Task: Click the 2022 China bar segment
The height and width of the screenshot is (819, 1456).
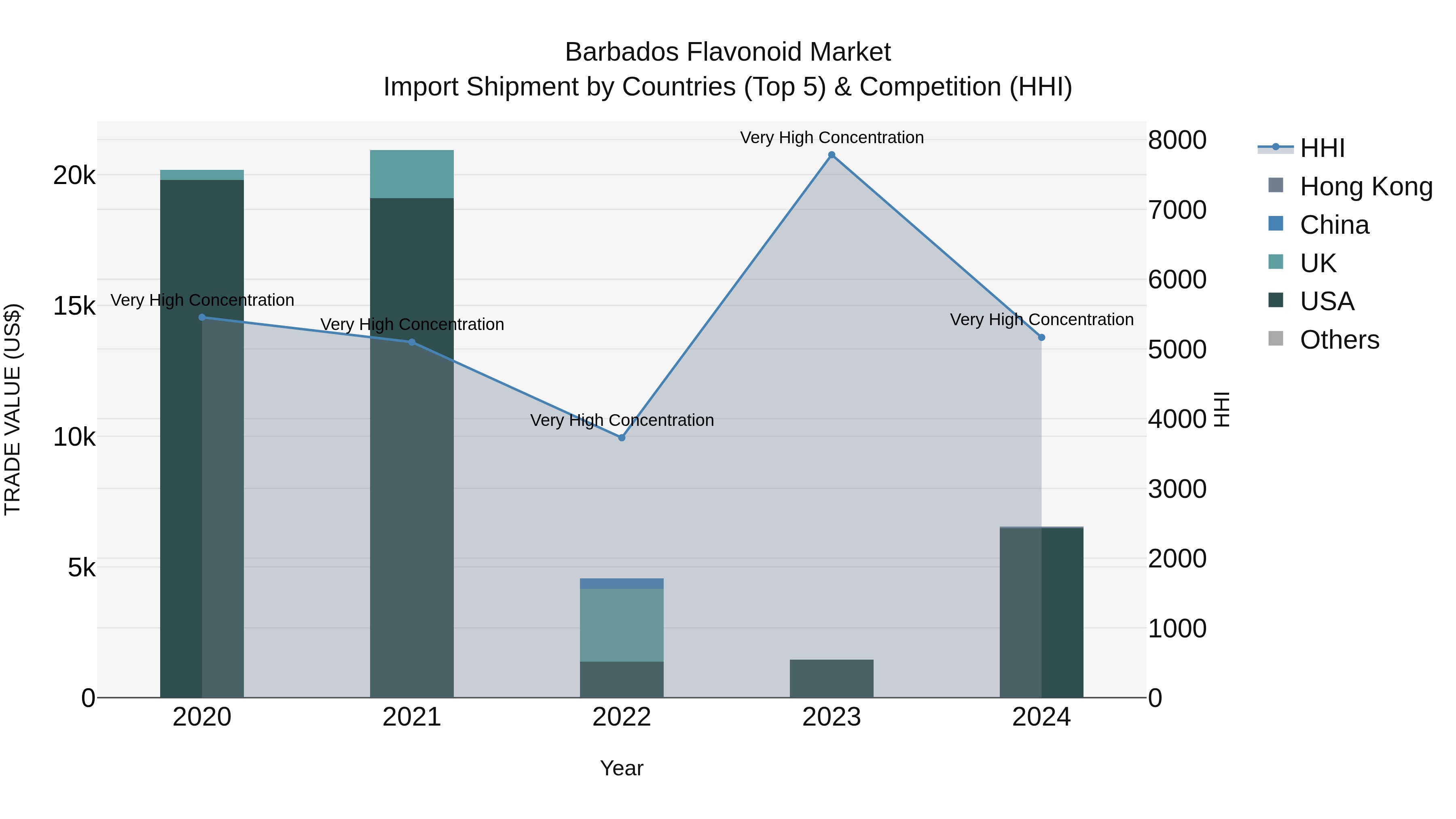Action: coord(622,583)
